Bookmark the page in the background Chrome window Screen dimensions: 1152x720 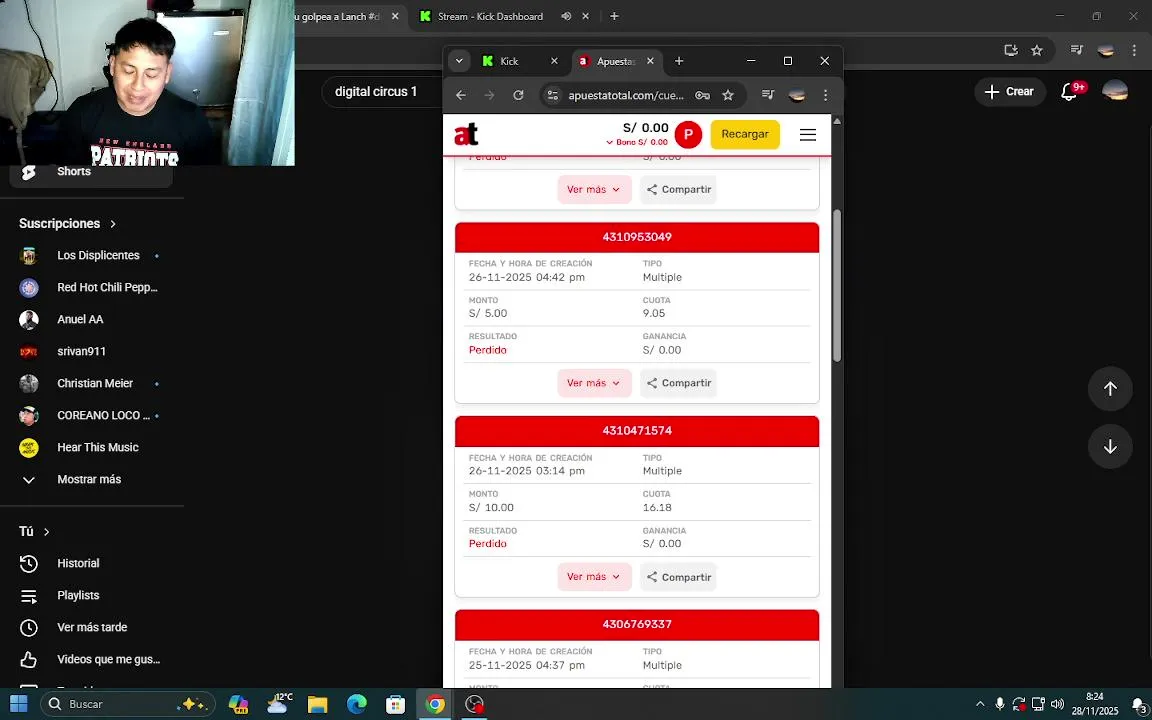coord(1037,50)
